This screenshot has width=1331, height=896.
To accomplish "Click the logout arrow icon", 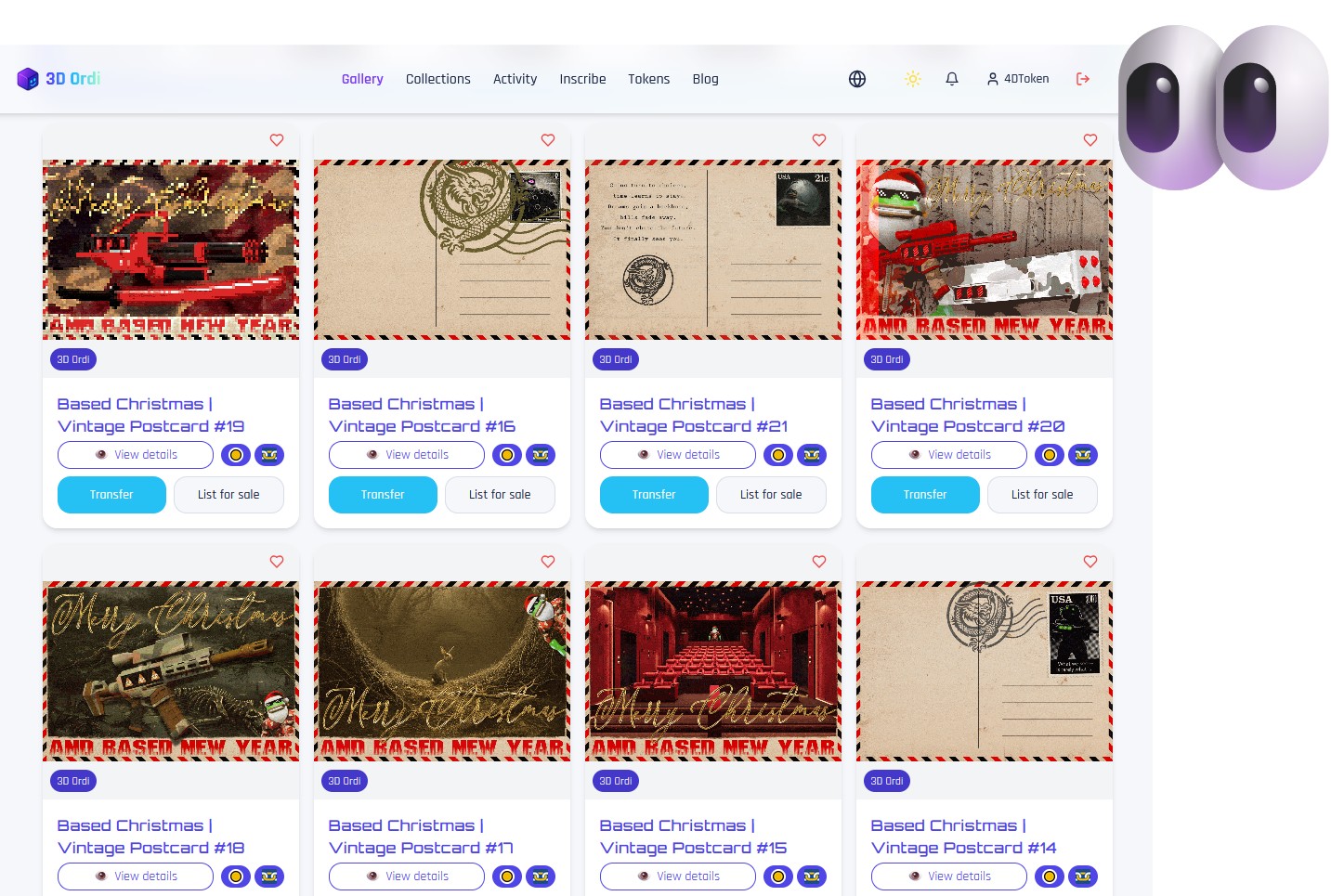I will click(x=1083, y=79).
